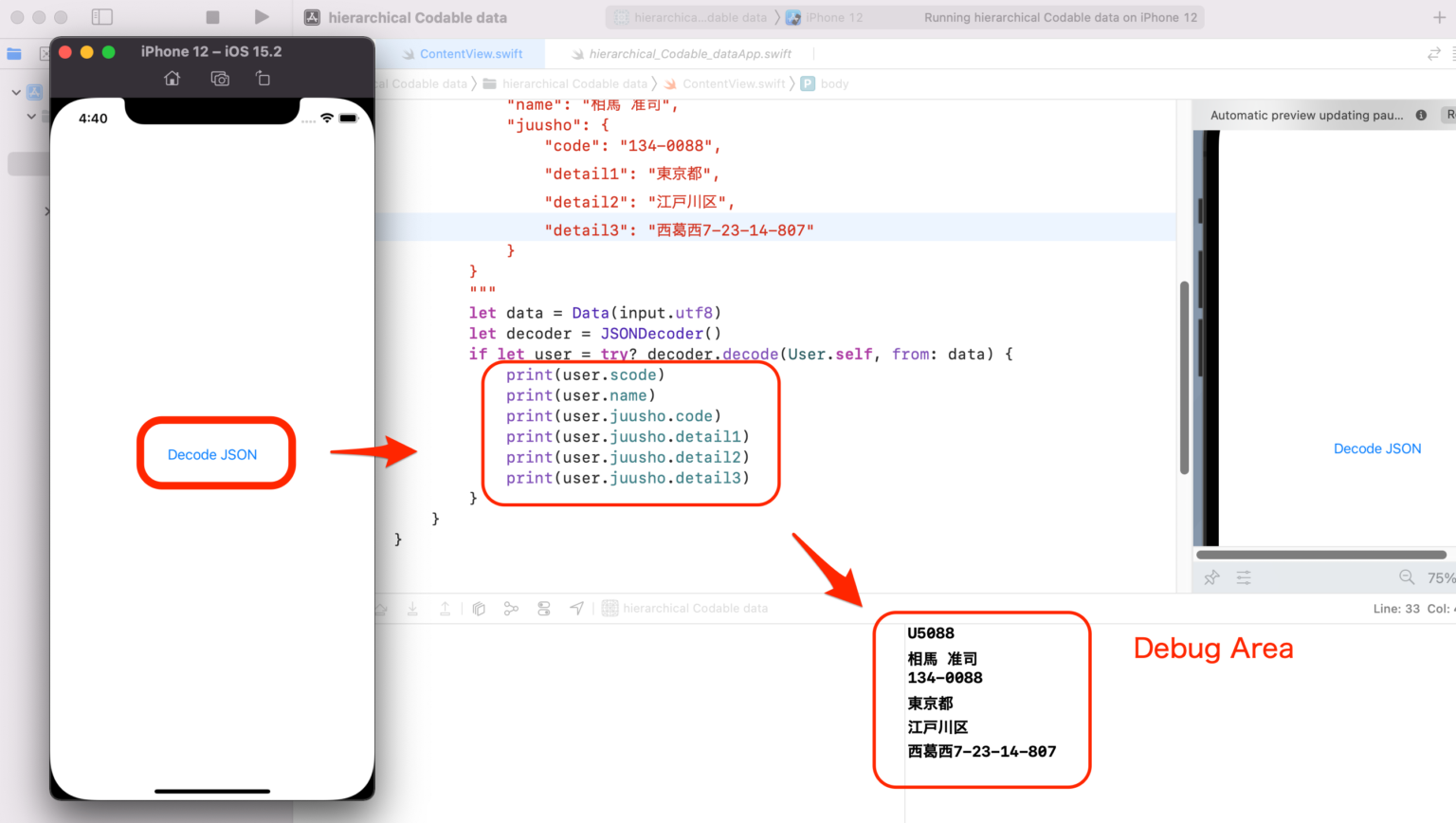
Task: Select the Debug View Hierarchy icon
Action: click(x=479, y=608)
